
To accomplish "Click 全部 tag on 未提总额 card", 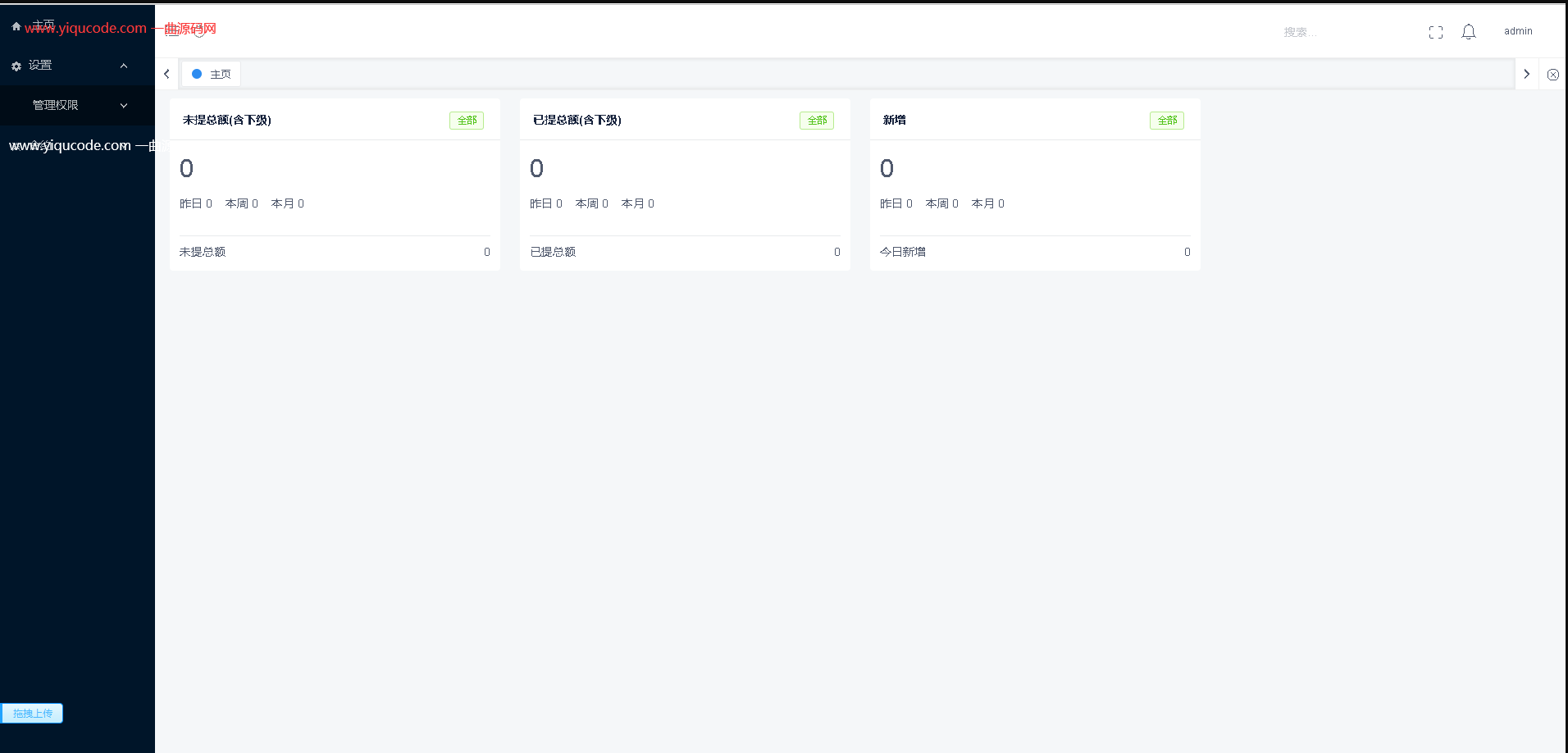I will (467, 121).
